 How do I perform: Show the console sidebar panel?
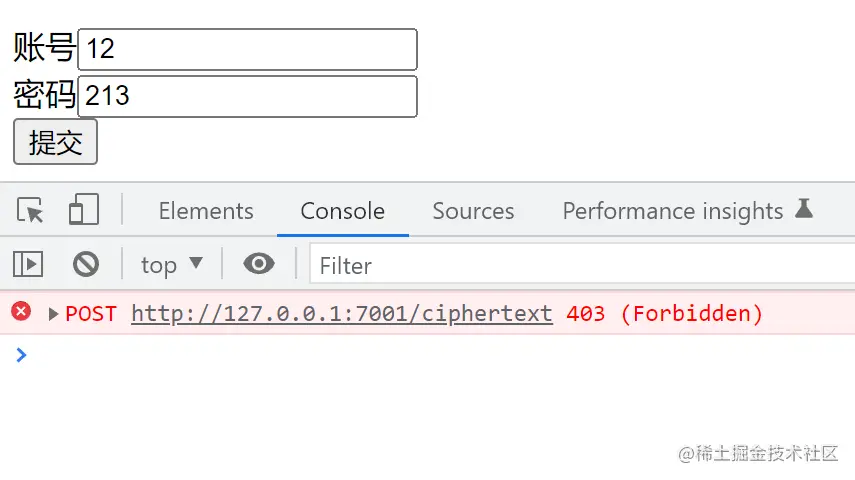click(x=28, y=264)
